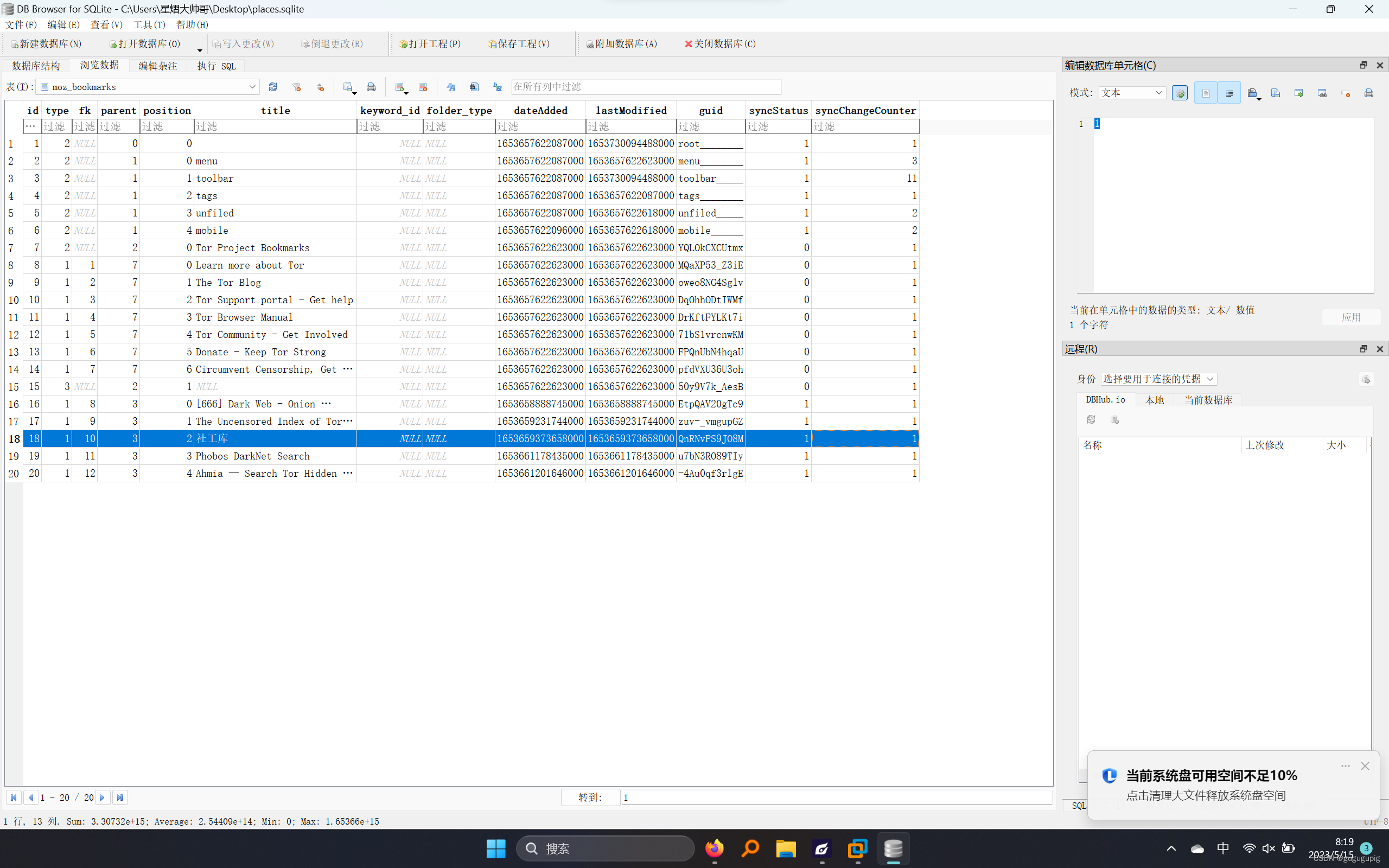1389x868 pixels.
Task: Insert a new record icon
Action: (x=399, y=87)
